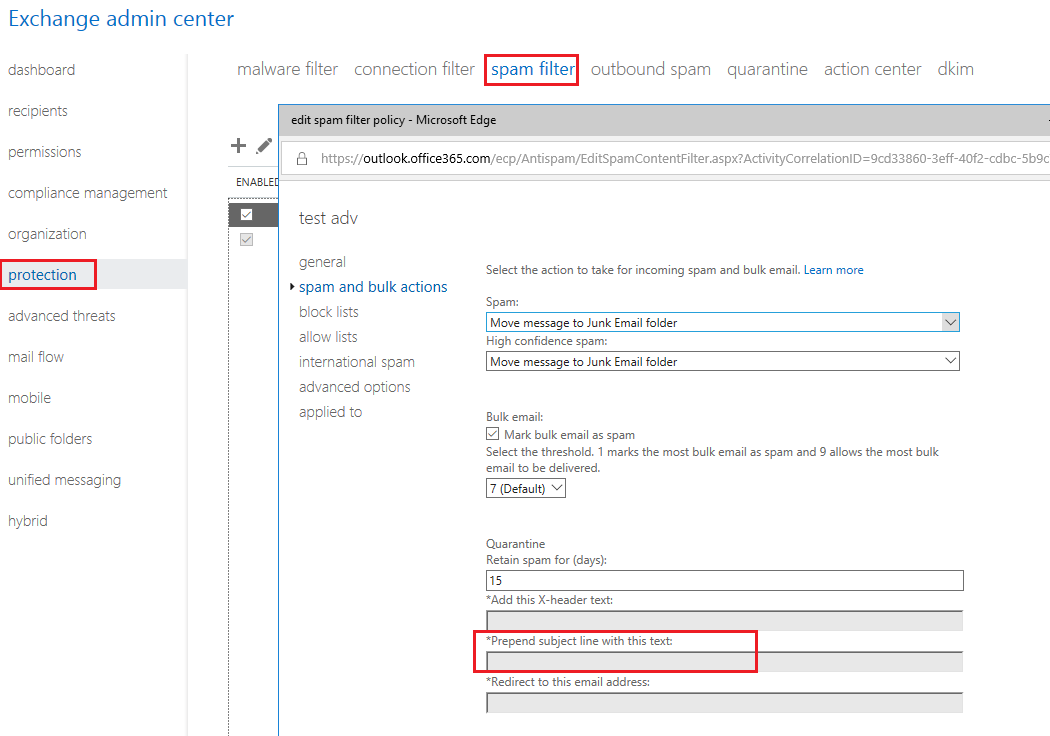The width and height of the screenshot is (1050, 736).
Task: Select the spam filter tab
Action: [532, 70]
